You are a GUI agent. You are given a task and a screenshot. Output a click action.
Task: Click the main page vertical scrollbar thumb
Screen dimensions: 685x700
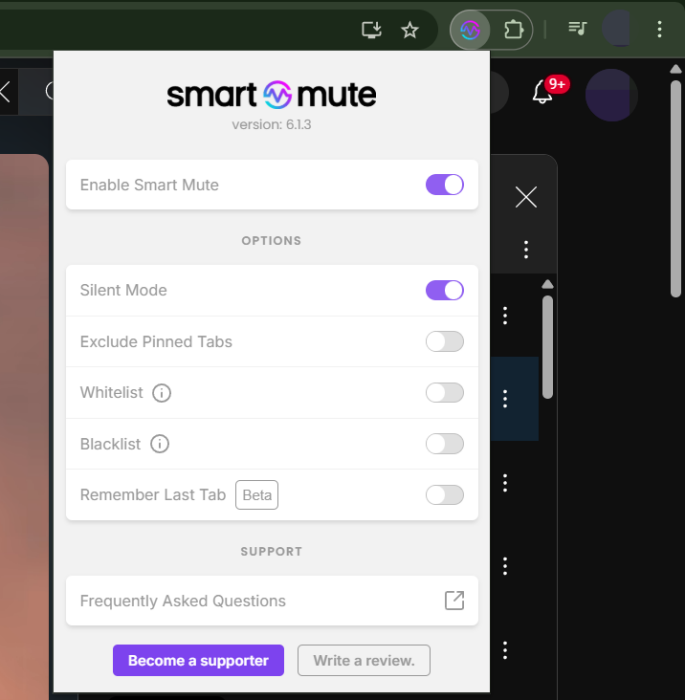tap(676, 188)
